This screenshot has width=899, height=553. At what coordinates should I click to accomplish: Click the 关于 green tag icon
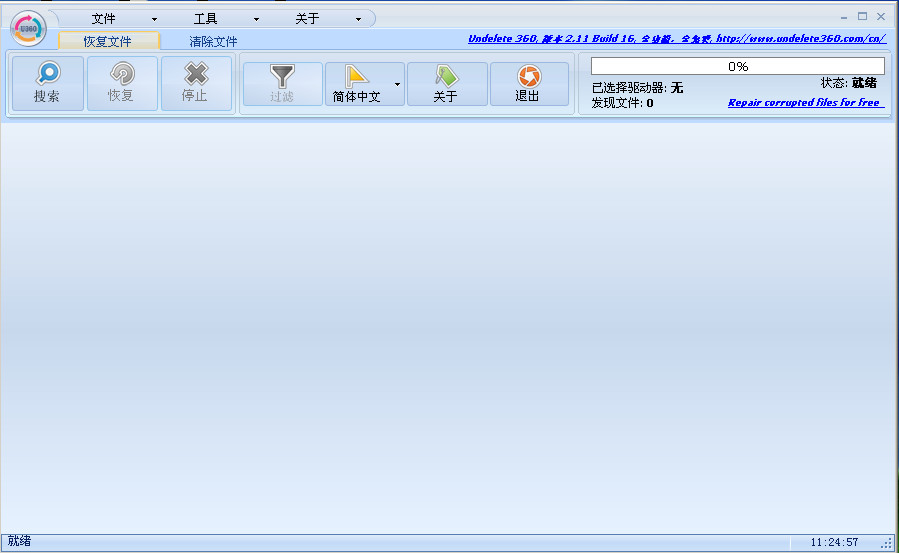pos(446,76)
